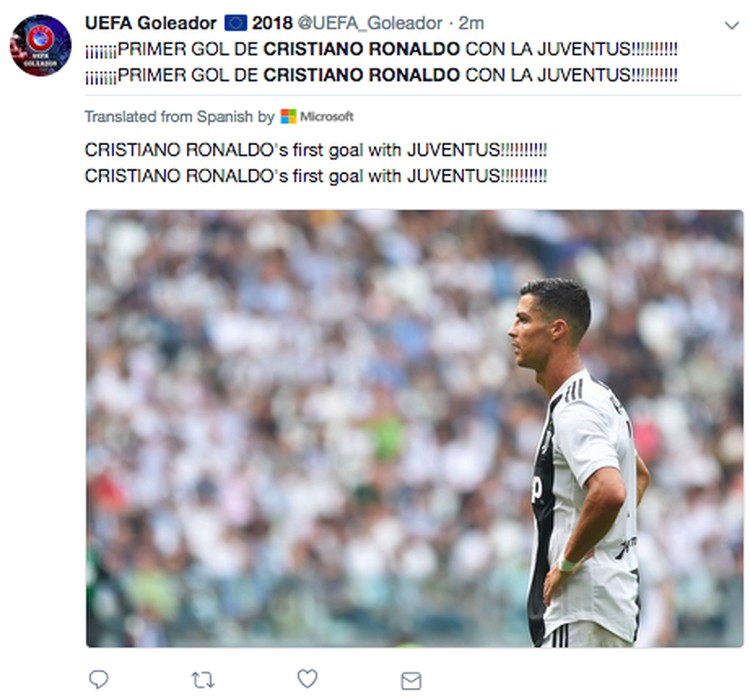Expand the tweet options chevron menu
Image resolution: width=750 pixels, height=698 pixels.
(x=732, y=25)
